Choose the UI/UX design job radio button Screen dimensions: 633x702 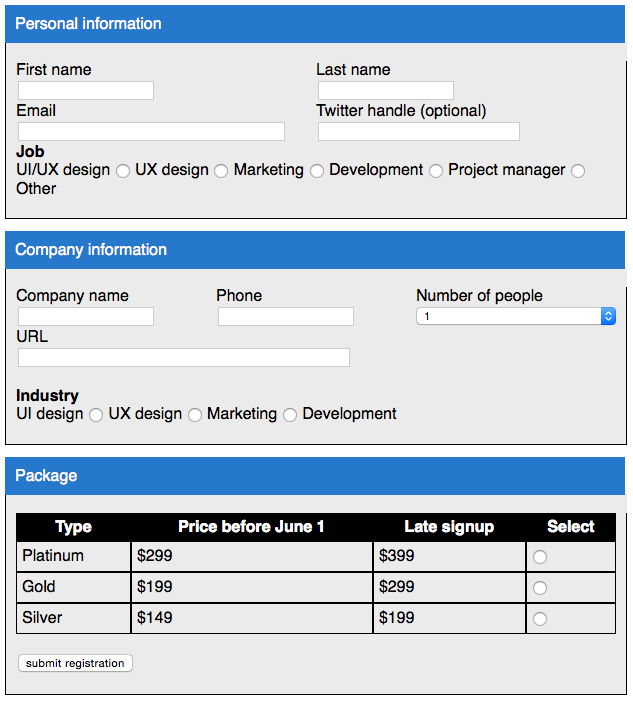pyautogui.click(x=123, y=171)
